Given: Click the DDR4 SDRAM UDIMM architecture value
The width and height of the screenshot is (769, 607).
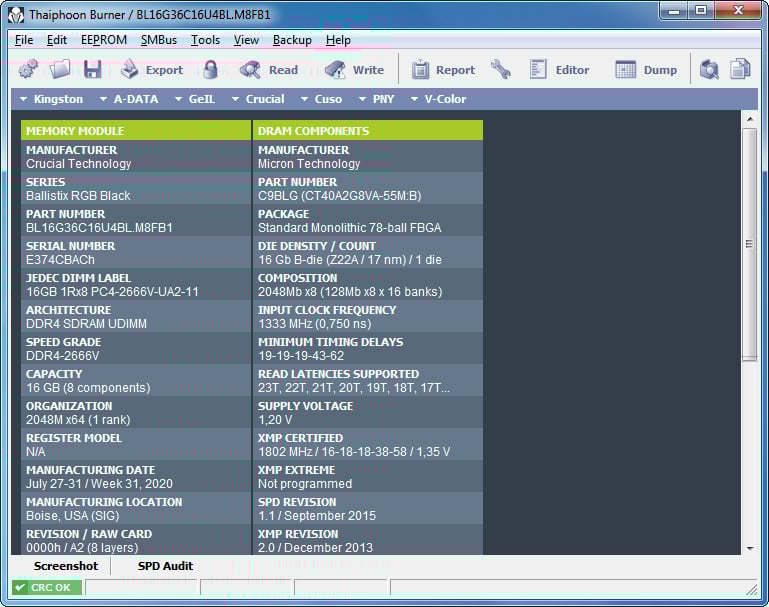Looking at the screenshot, I should [x=86, y=324].
